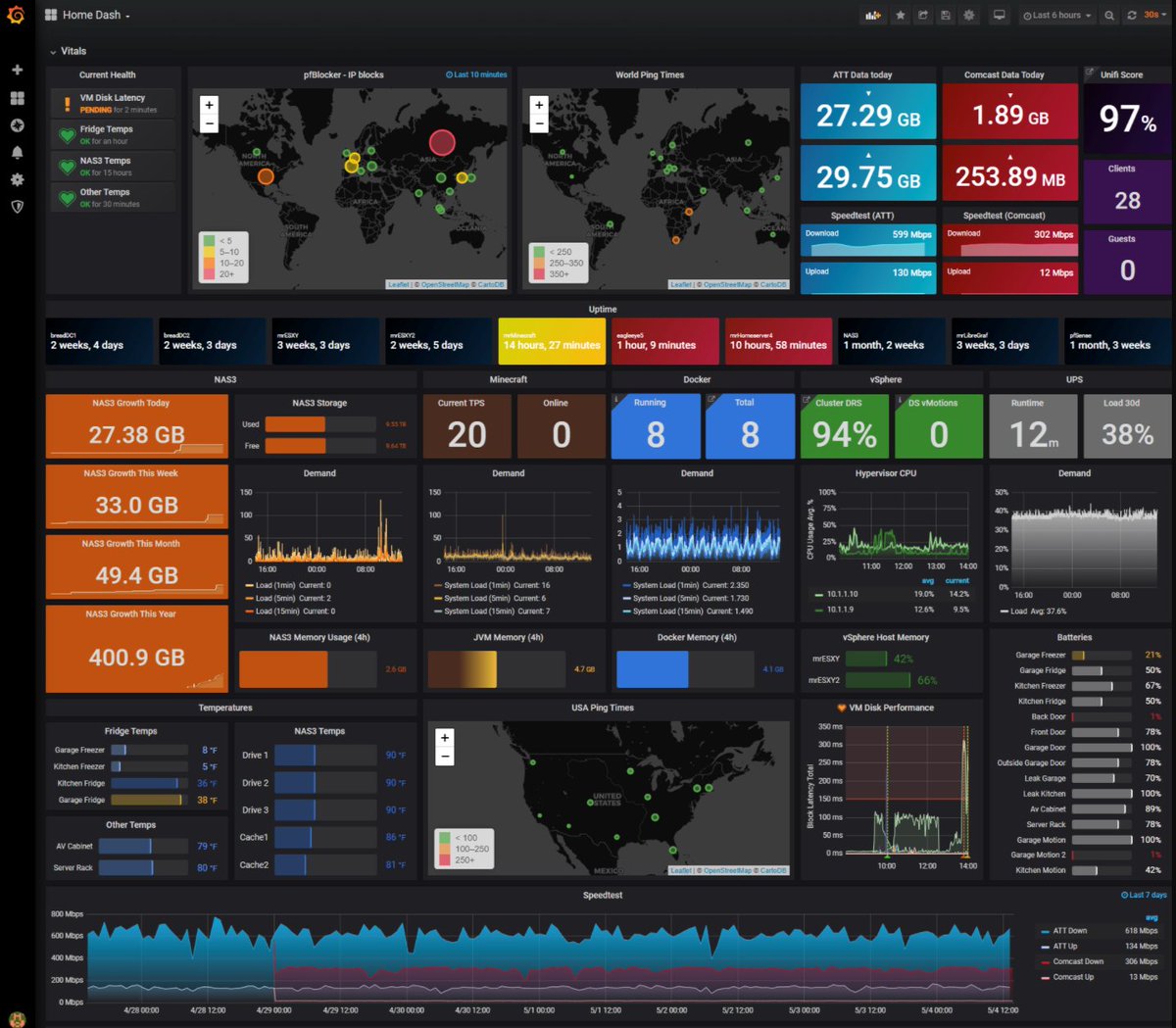Open the Speedtest panel title menu
Viewport: 1176px width, 1028px height.
pos(602,895)
